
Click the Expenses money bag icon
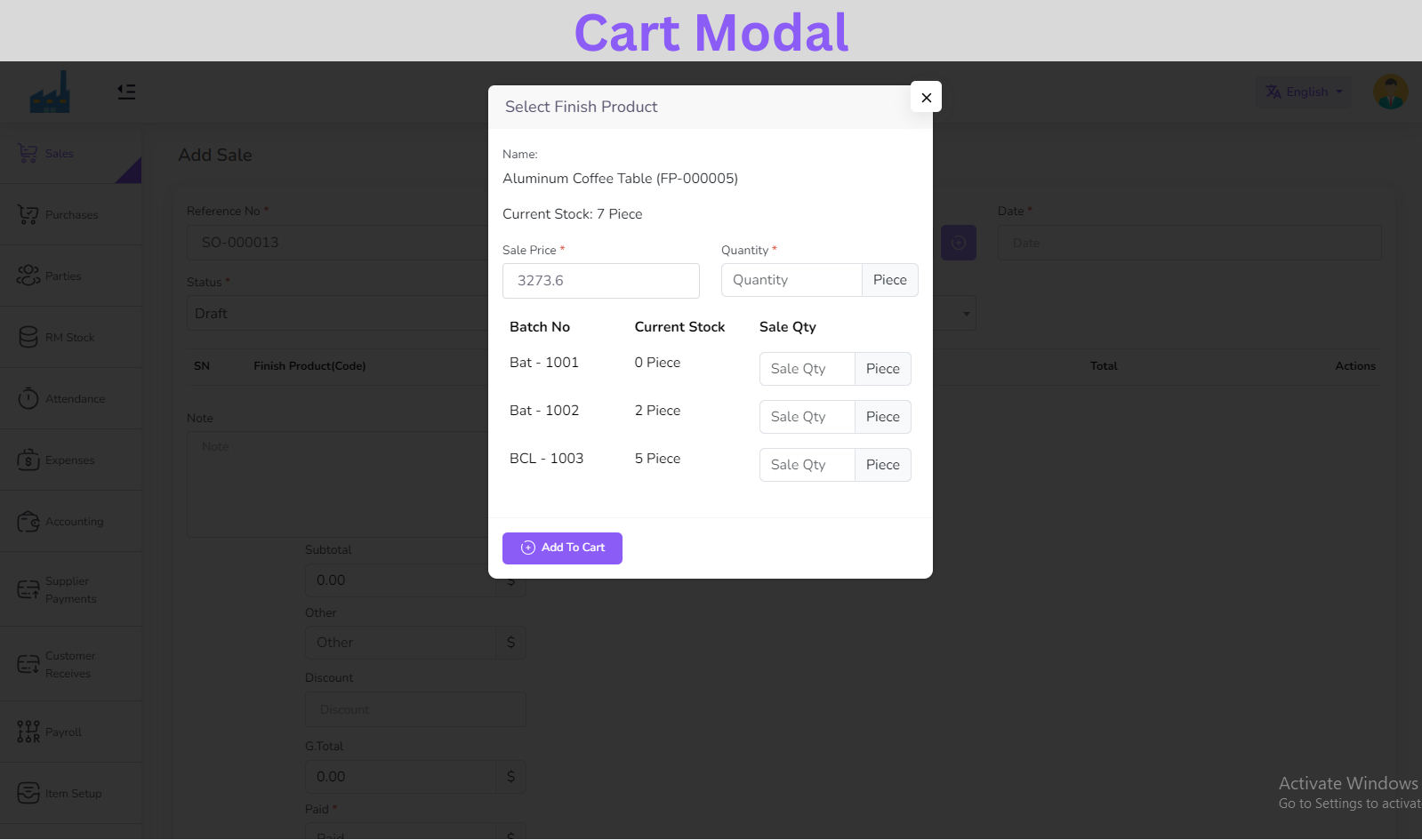(x=28, y=460)
